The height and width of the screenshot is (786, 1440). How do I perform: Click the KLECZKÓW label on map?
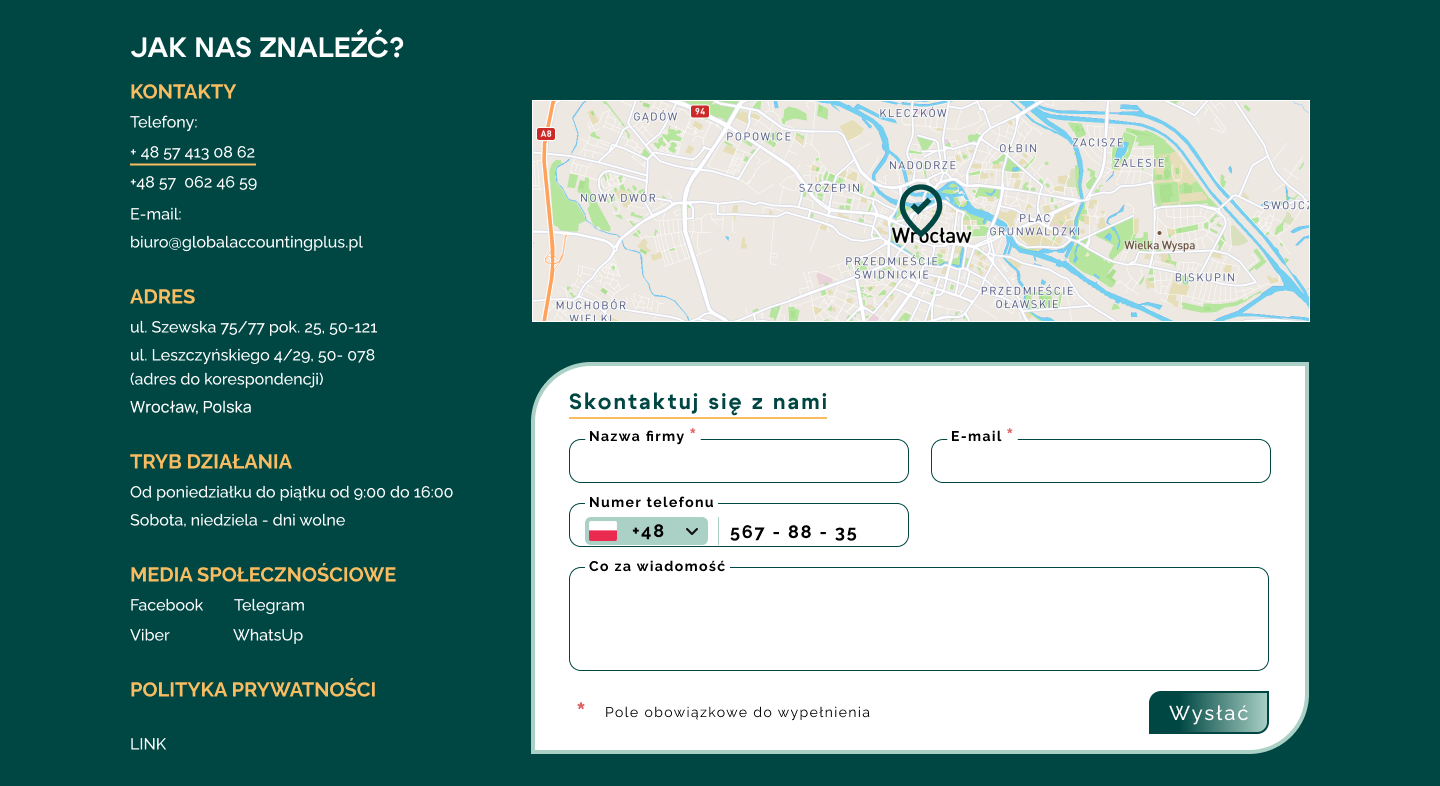(913, 114)
